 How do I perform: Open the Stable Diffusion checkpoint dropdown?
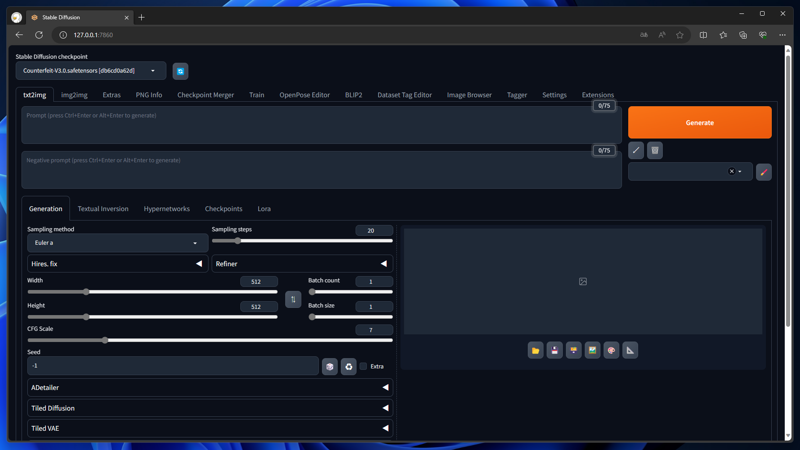click(91, 71)
